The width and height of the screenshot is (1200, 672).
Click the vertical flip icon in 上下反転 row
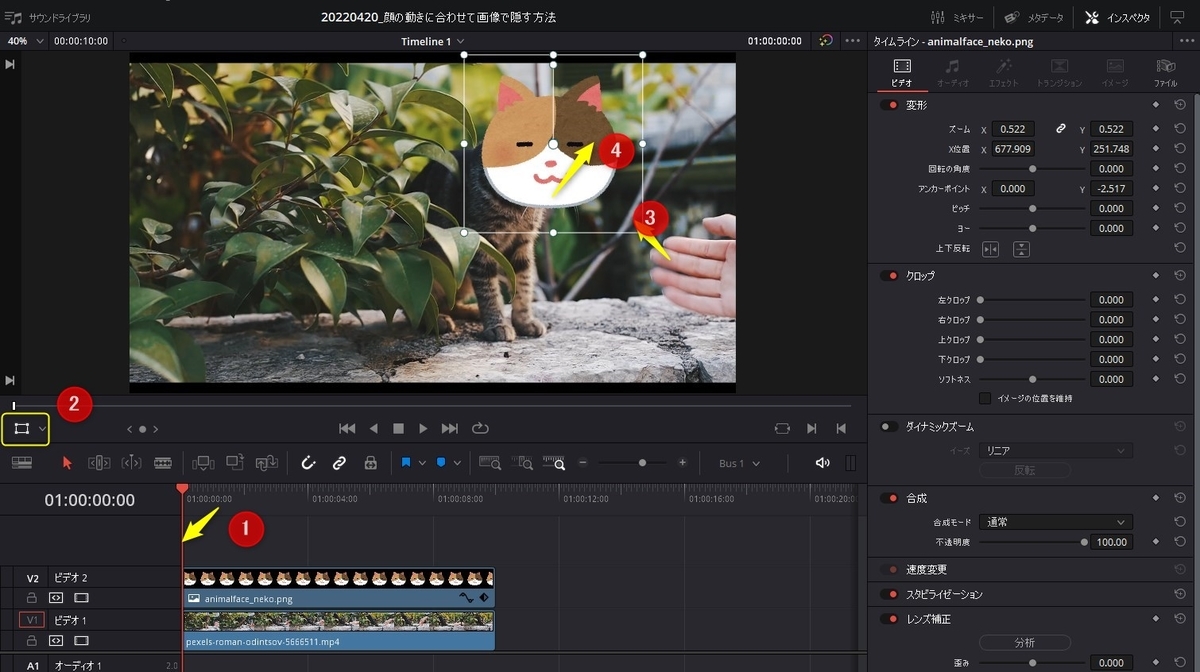click(x=1021, y=249)
